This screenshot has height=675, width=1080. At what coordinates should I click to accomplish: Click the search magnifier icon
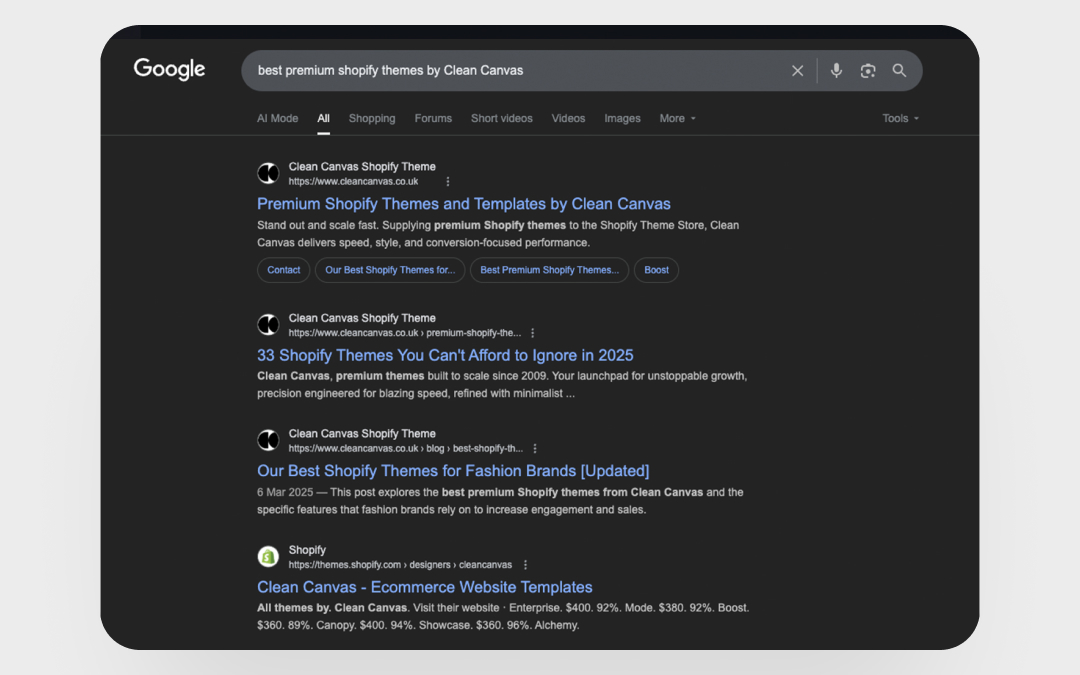click(898, 70)
